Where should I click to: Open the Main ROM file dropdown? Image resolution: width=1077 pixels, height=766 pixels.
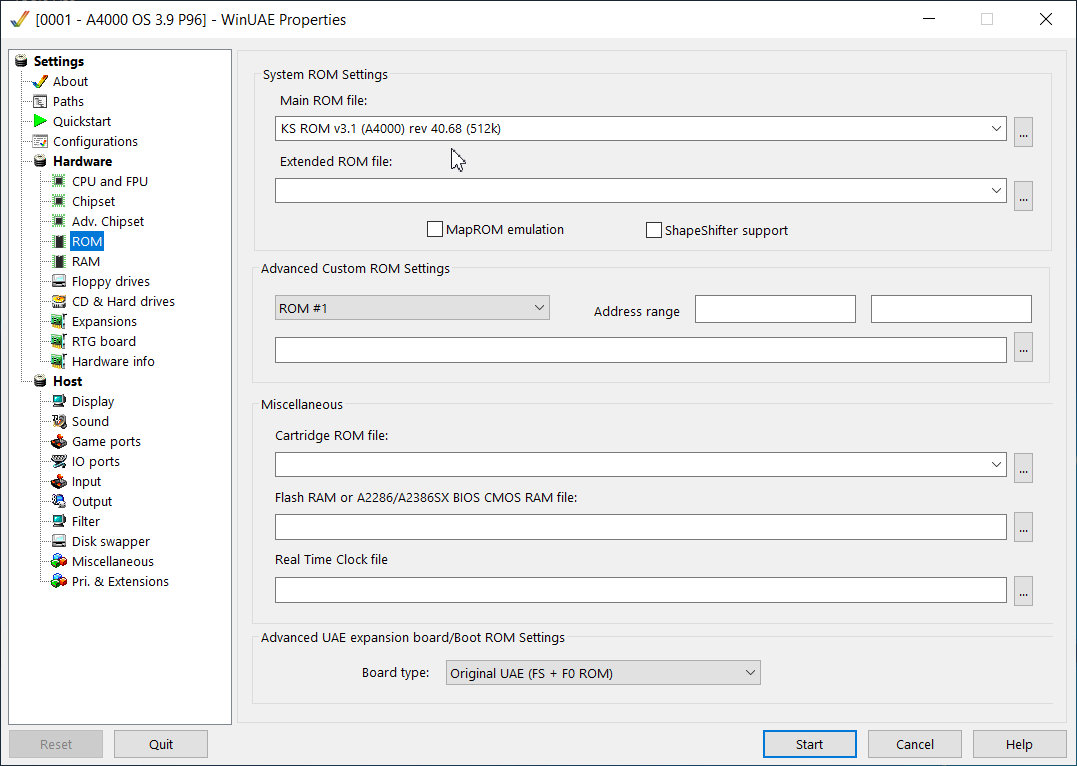point(995,128)
